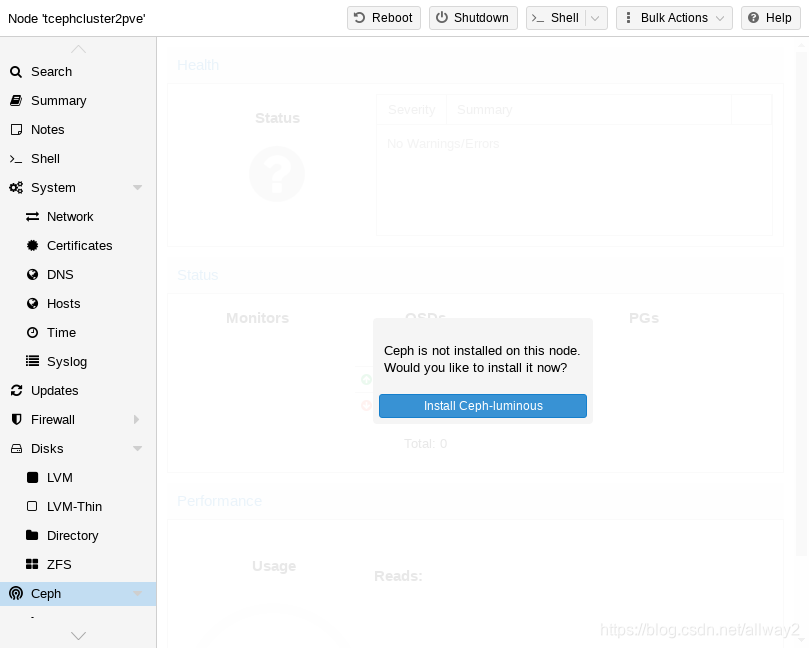
Task: Click the Firewall shield icon
Action: point(16,419)
